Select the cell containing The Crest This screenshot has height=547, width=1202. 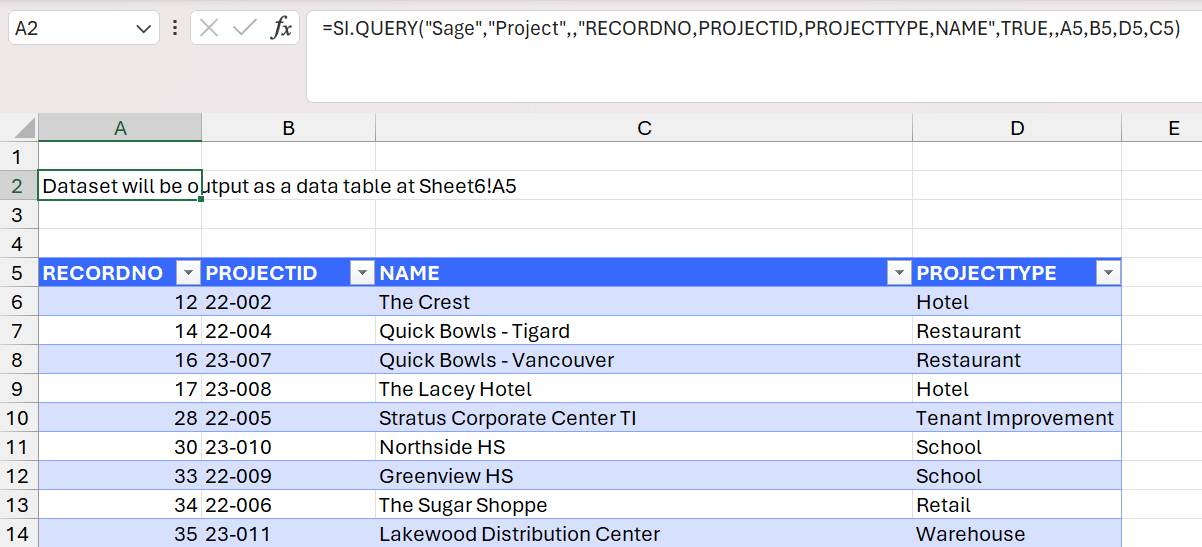(x=644, y=302)
